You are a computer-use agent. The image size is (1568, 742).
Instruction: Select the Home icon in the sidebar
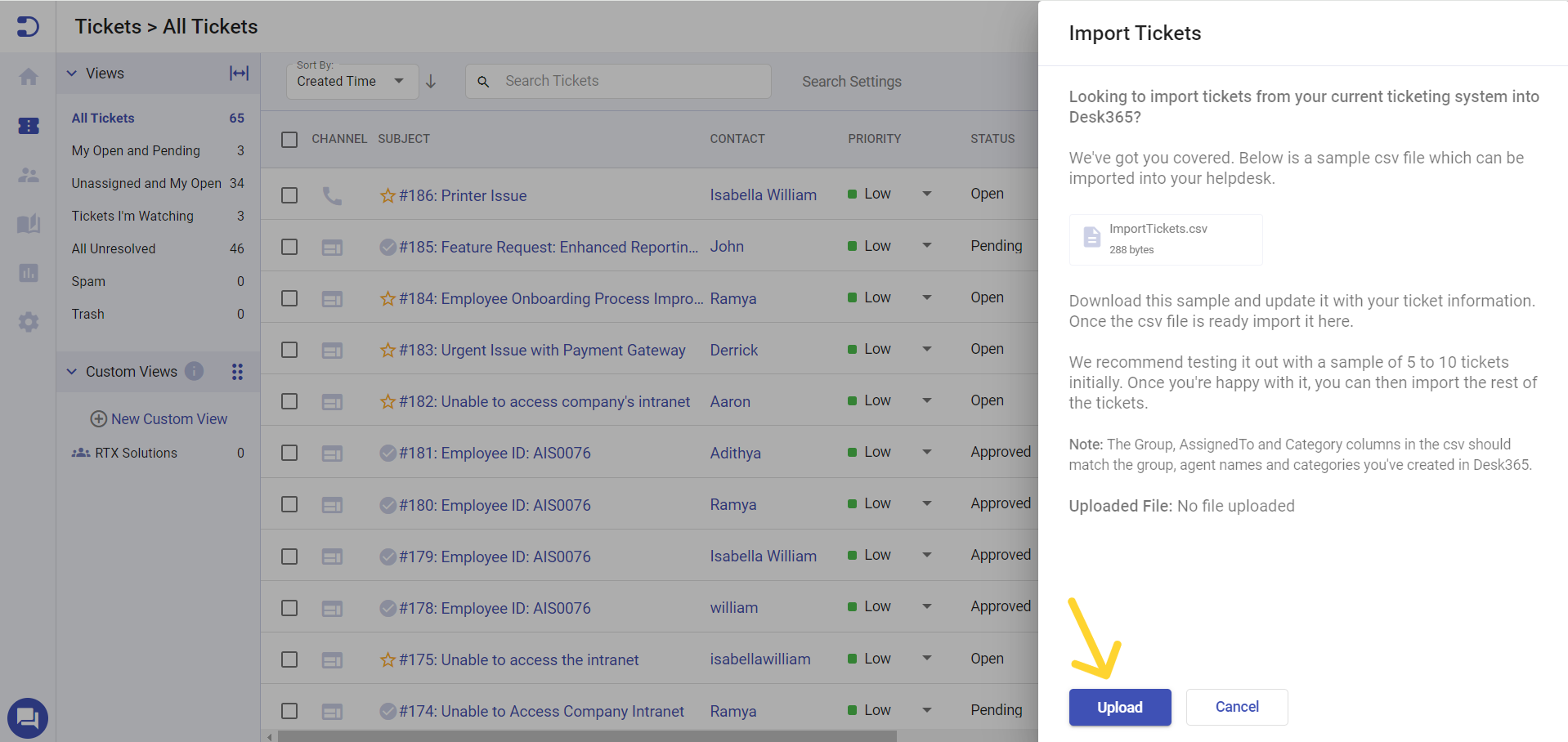(29, 77)
